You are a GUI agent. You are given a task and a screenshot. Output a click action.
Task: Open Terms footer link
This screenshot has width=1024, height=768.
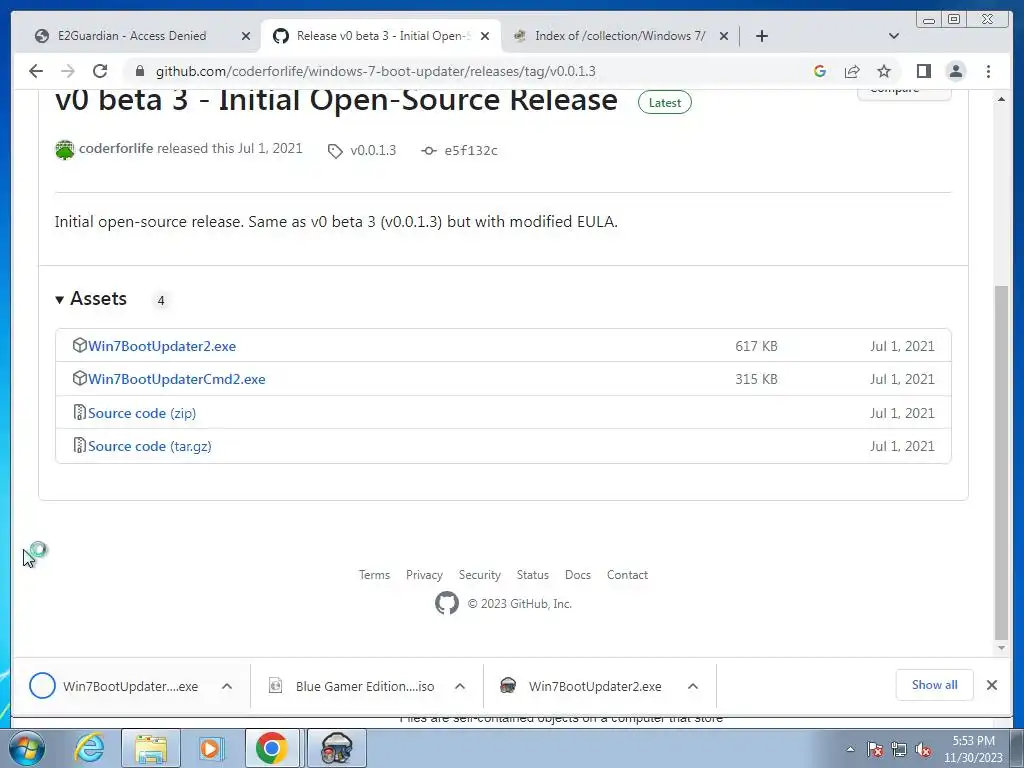(374, 575)
